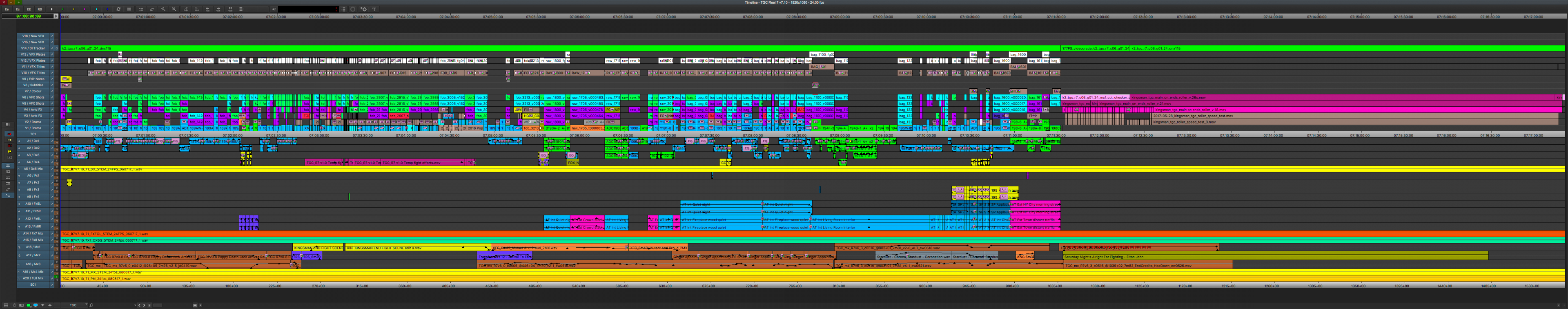
Task: Select the red trim roller tool
Action: pyautogui.click(x=10, y=146)
